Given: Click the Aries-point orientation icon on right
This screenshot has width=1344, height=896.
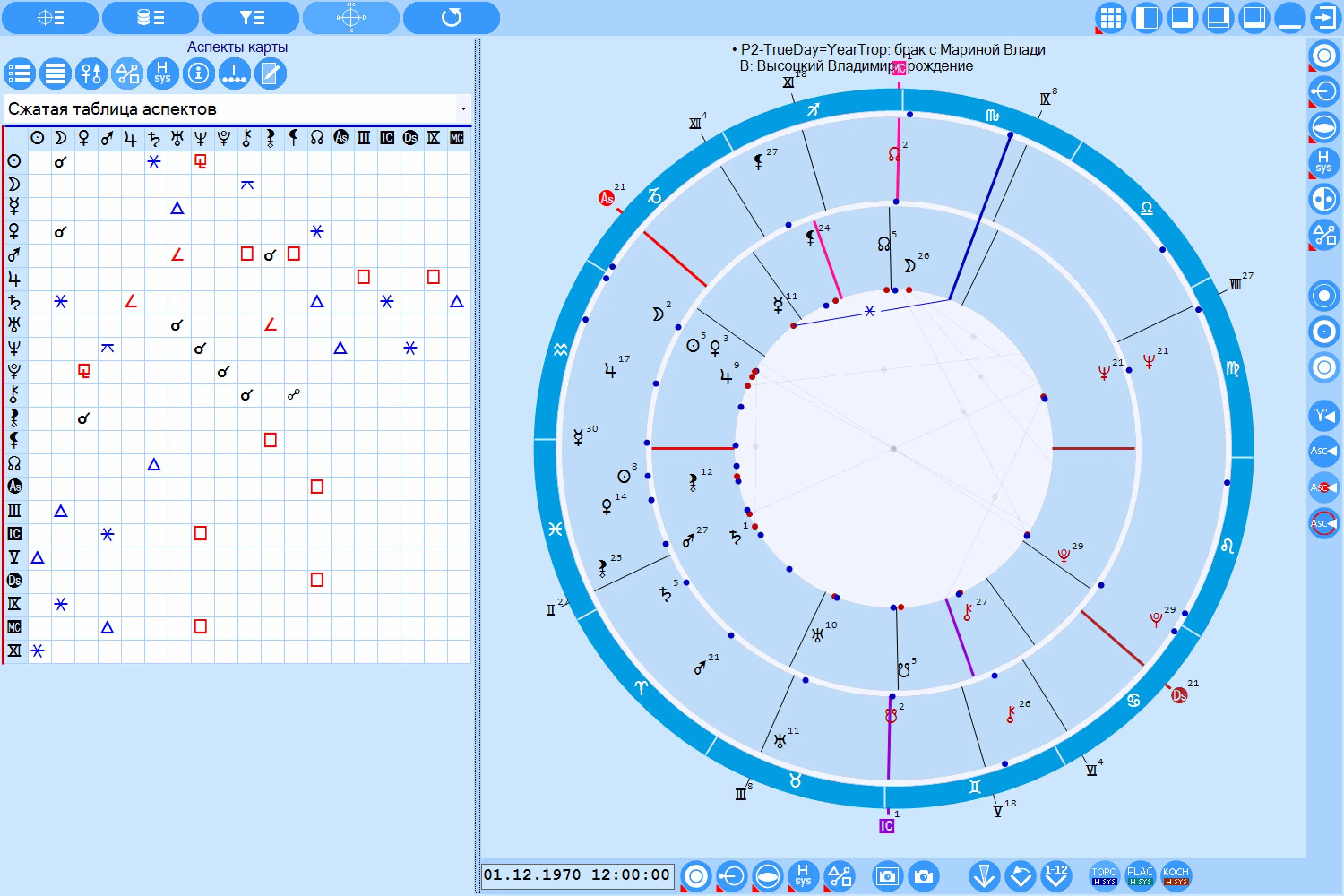Looking at the screenshot, I should click(x=1323, y=414).
